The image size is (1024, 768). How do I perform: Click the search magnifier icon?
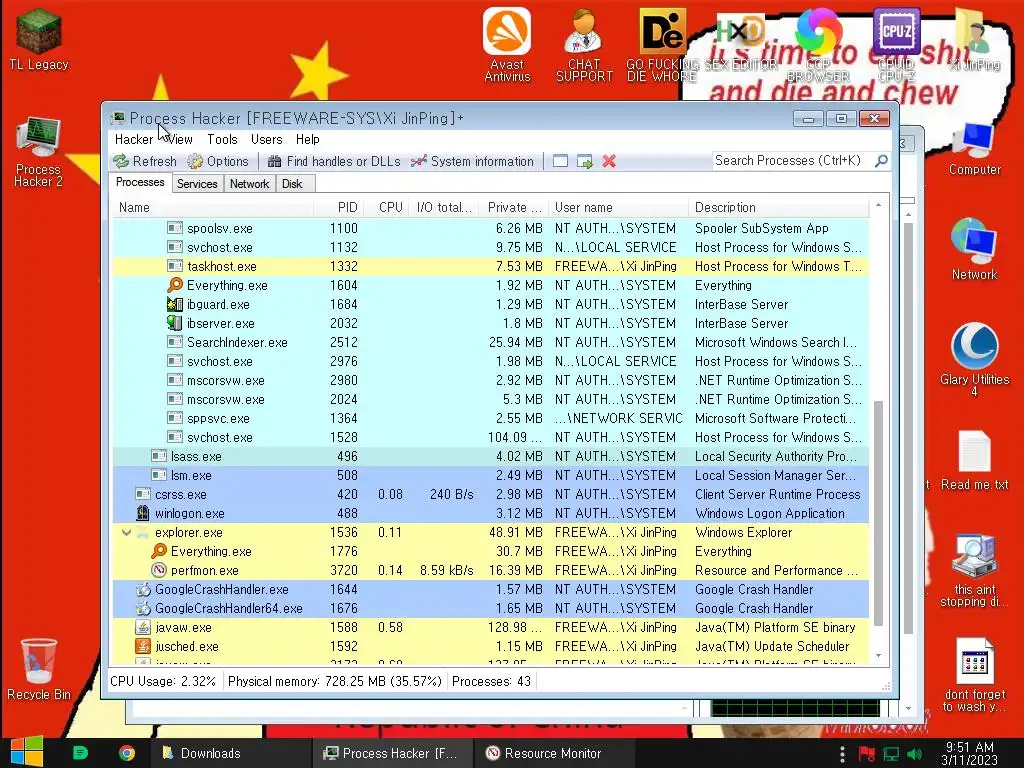(881, 161)
